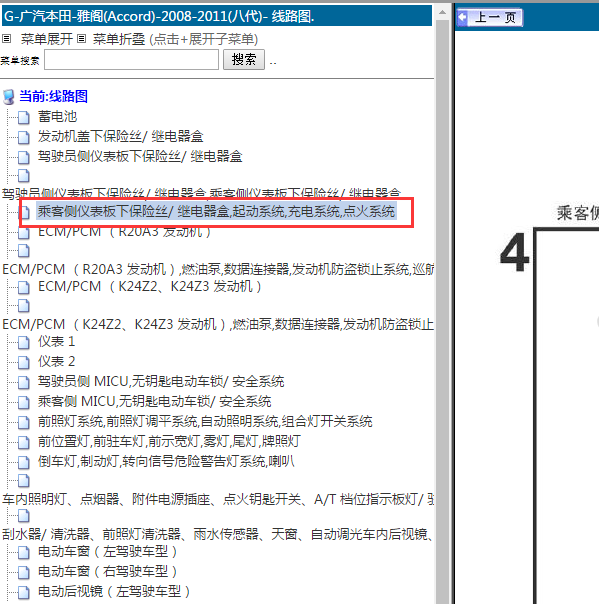This screenshot has height=604, width=599.
Task: Select highlighted 乘客侧仪表板下保险丝/ 继电器盒,起动系统 entry
Action: 216,211
